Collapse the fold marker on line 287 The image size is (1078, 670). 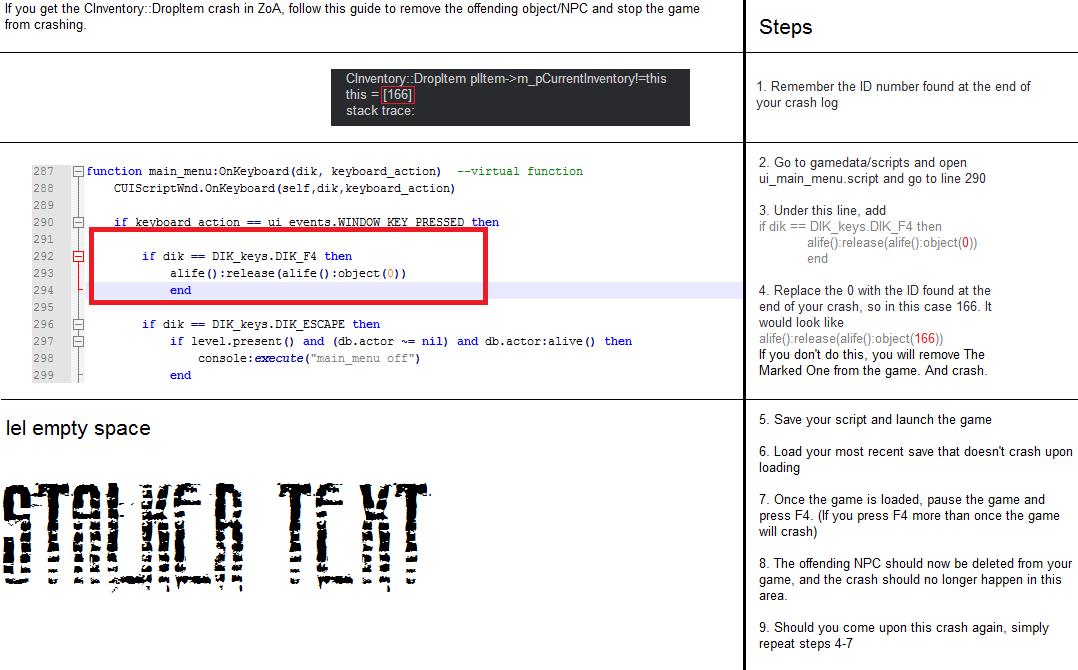tap(78, 171)
